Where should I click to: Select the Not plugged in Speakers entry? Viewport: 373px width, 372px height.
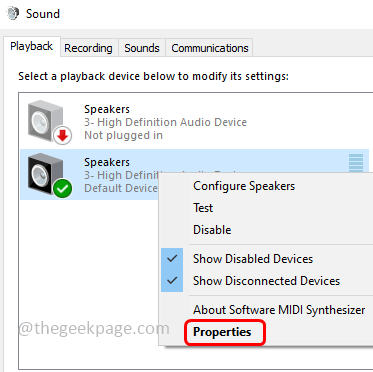point(194,122)
